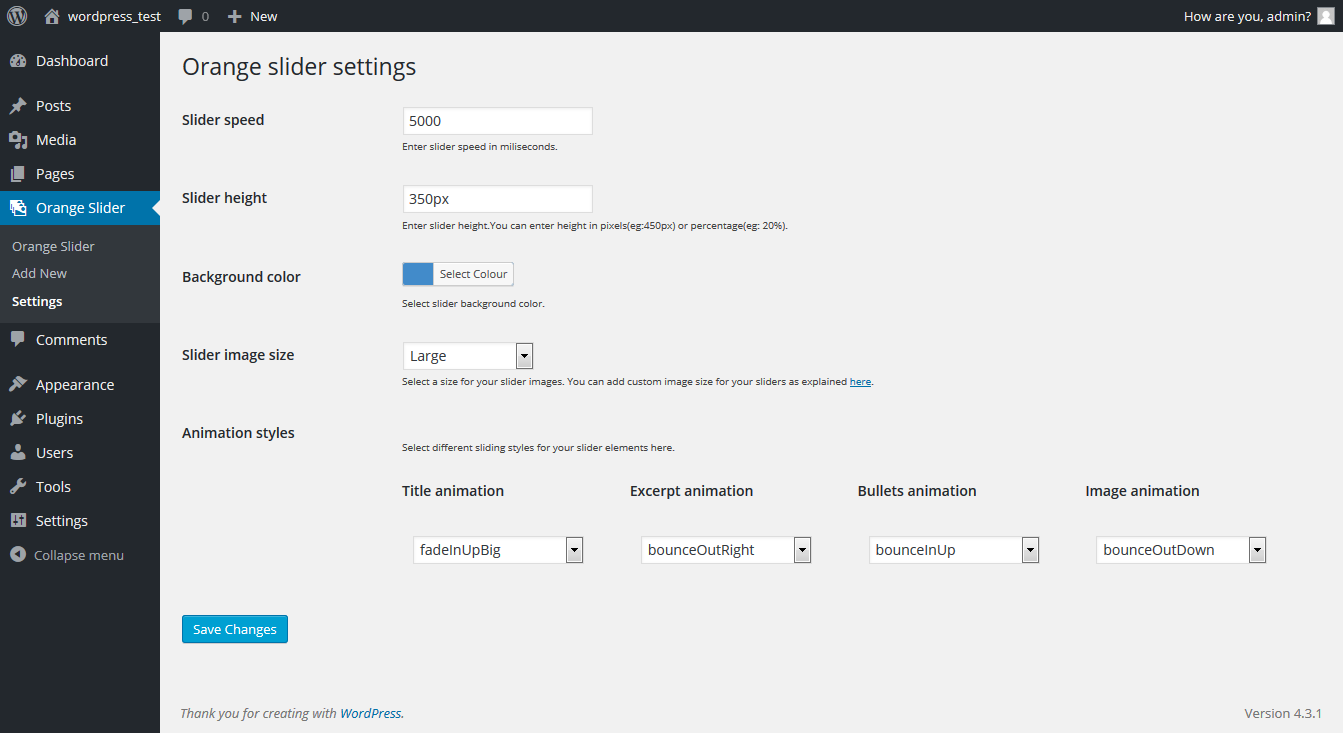Open the Slider image size dropdown

468,356
